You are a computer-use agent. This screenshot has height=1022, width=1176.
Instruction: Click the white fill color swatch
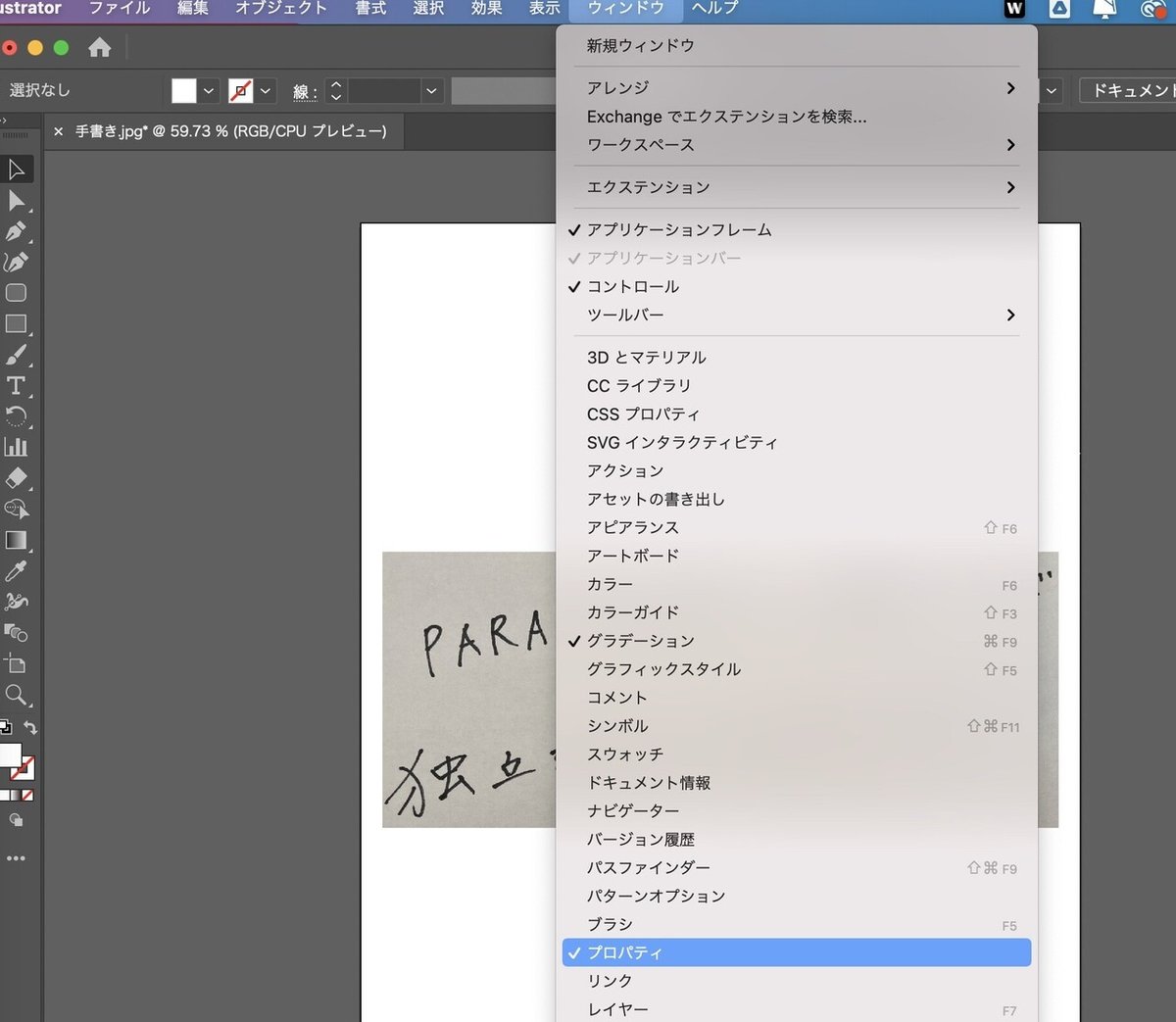[x=183, y=91]
